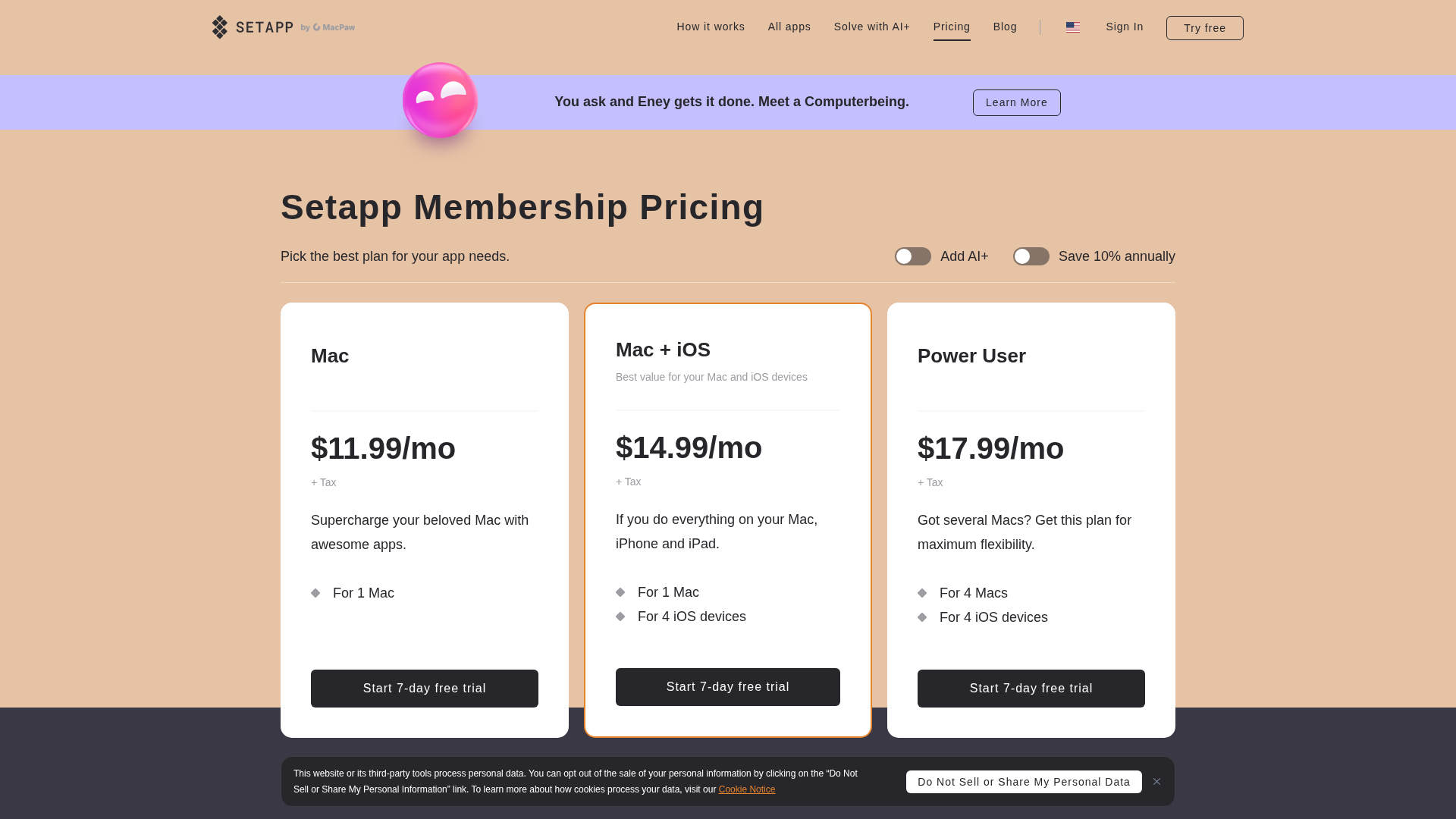
Task: Dismiss the cookie notice with X
Action: 1156,782
